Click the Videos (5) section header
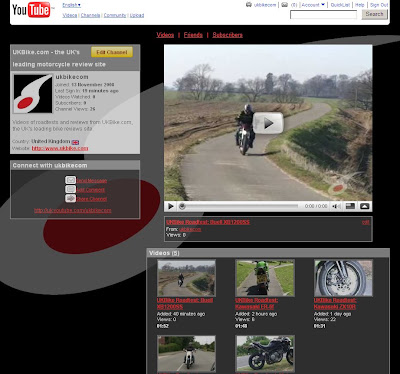Screen dimensions: 400x374 (x=268, y=253)
